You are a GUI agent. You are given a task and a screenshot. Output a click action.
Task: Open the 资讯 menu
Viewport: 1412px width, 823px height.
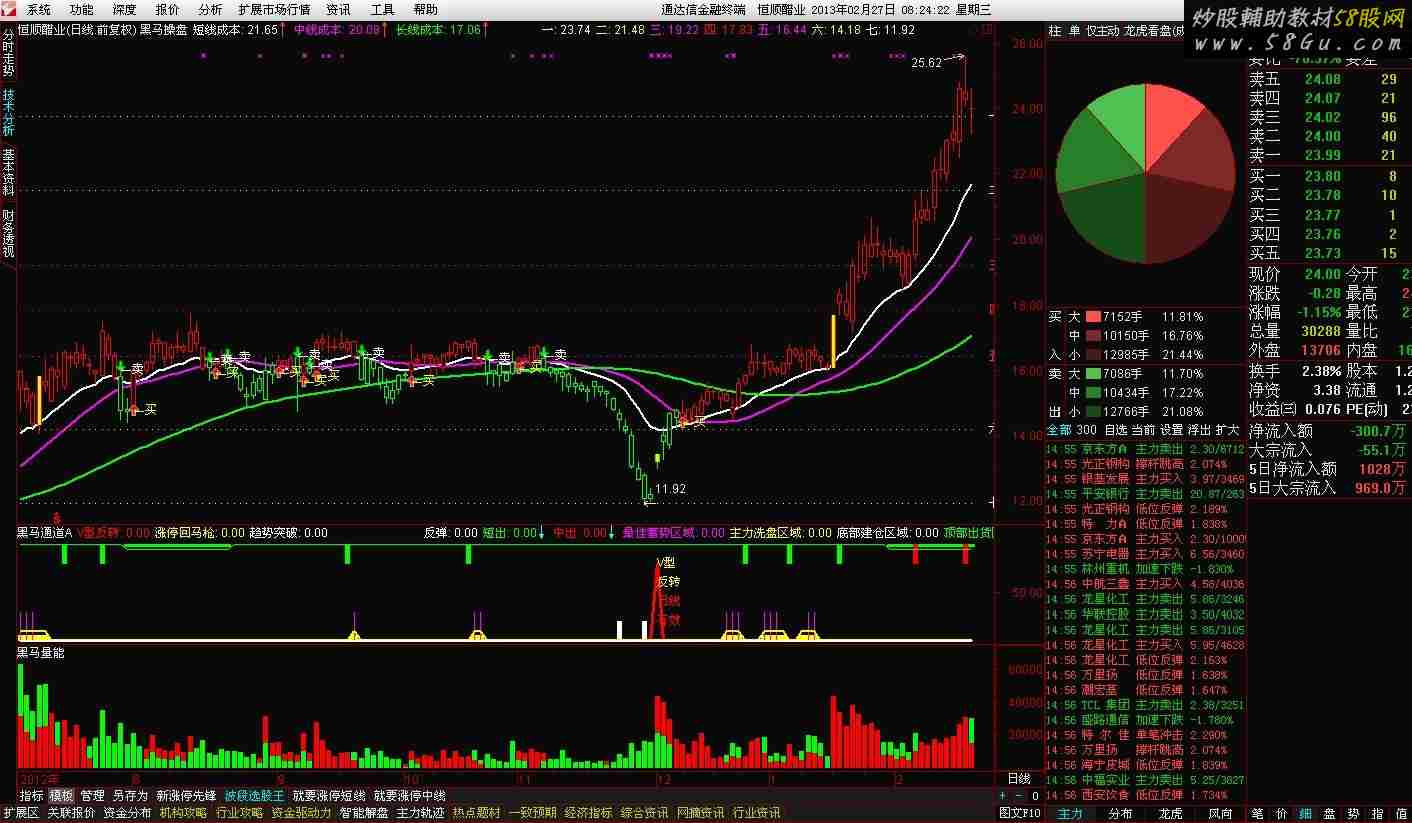338,9
